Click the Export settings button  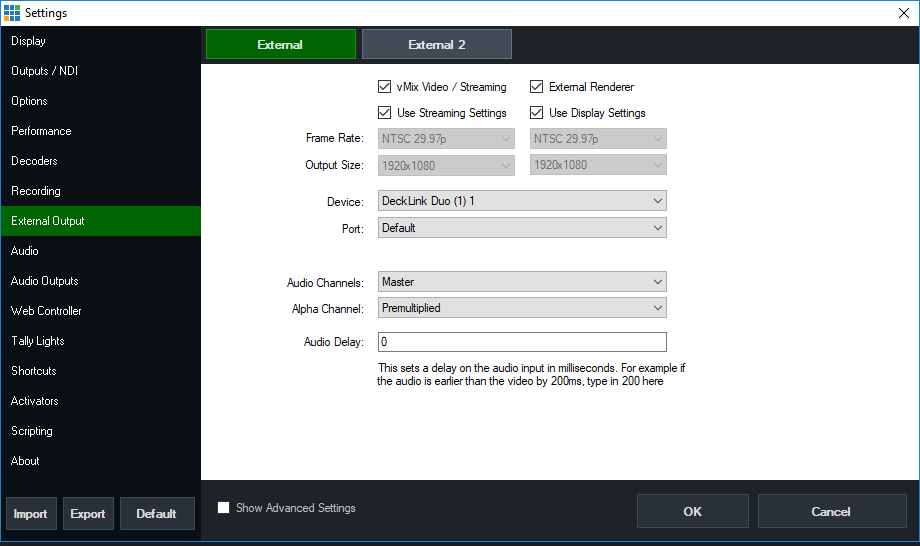88,513
